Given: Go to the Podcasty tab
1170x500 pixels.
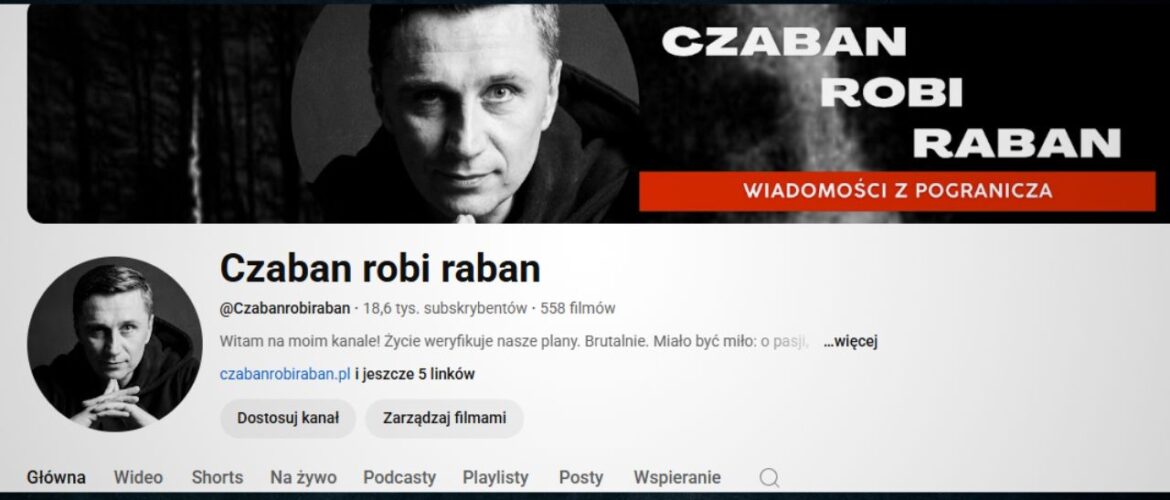Looking at the screenshot, I should [399, 478].
